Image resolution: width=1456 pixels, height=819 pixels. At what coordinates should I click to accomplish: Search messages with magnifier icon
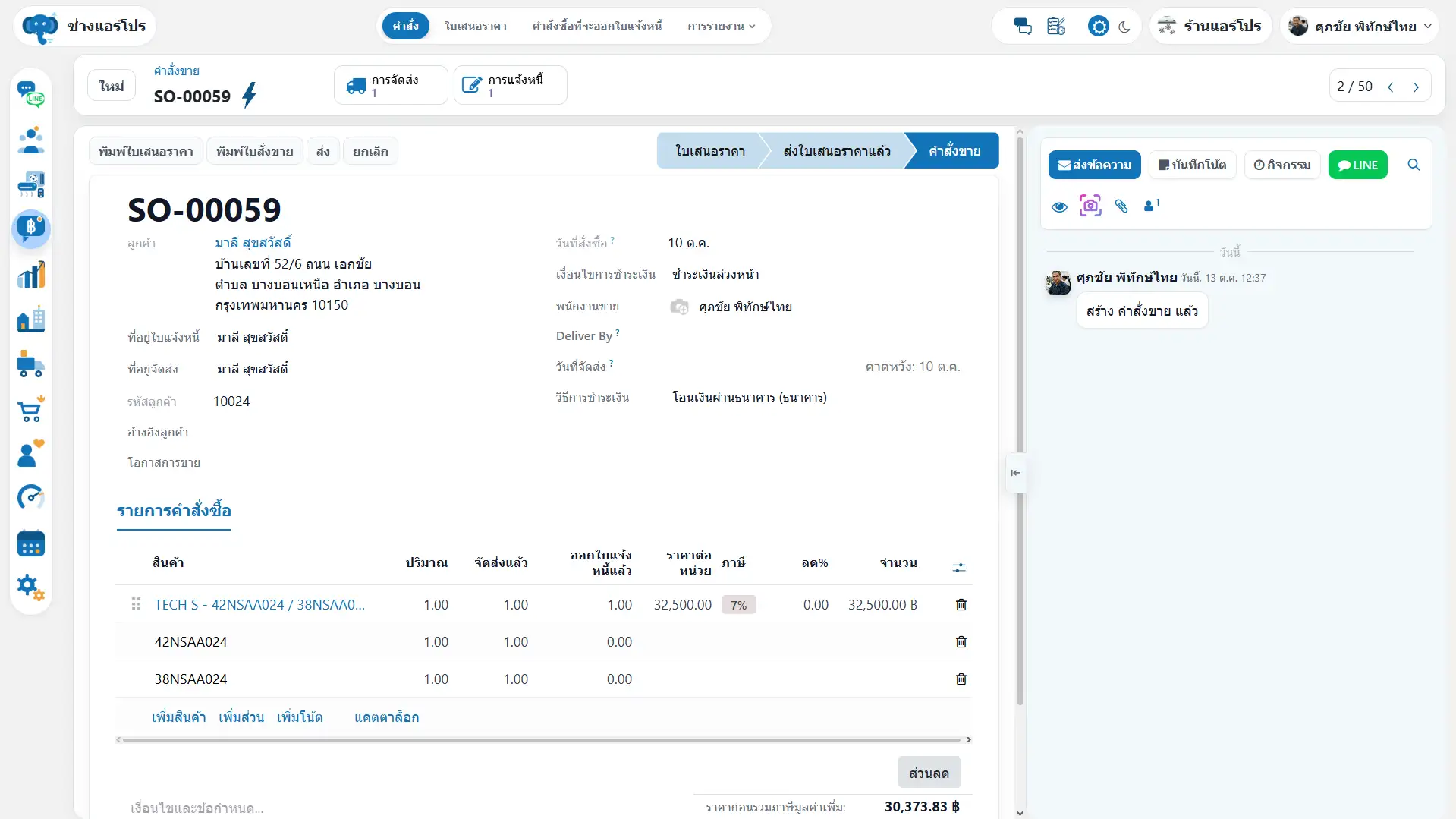coord(1414,165)
